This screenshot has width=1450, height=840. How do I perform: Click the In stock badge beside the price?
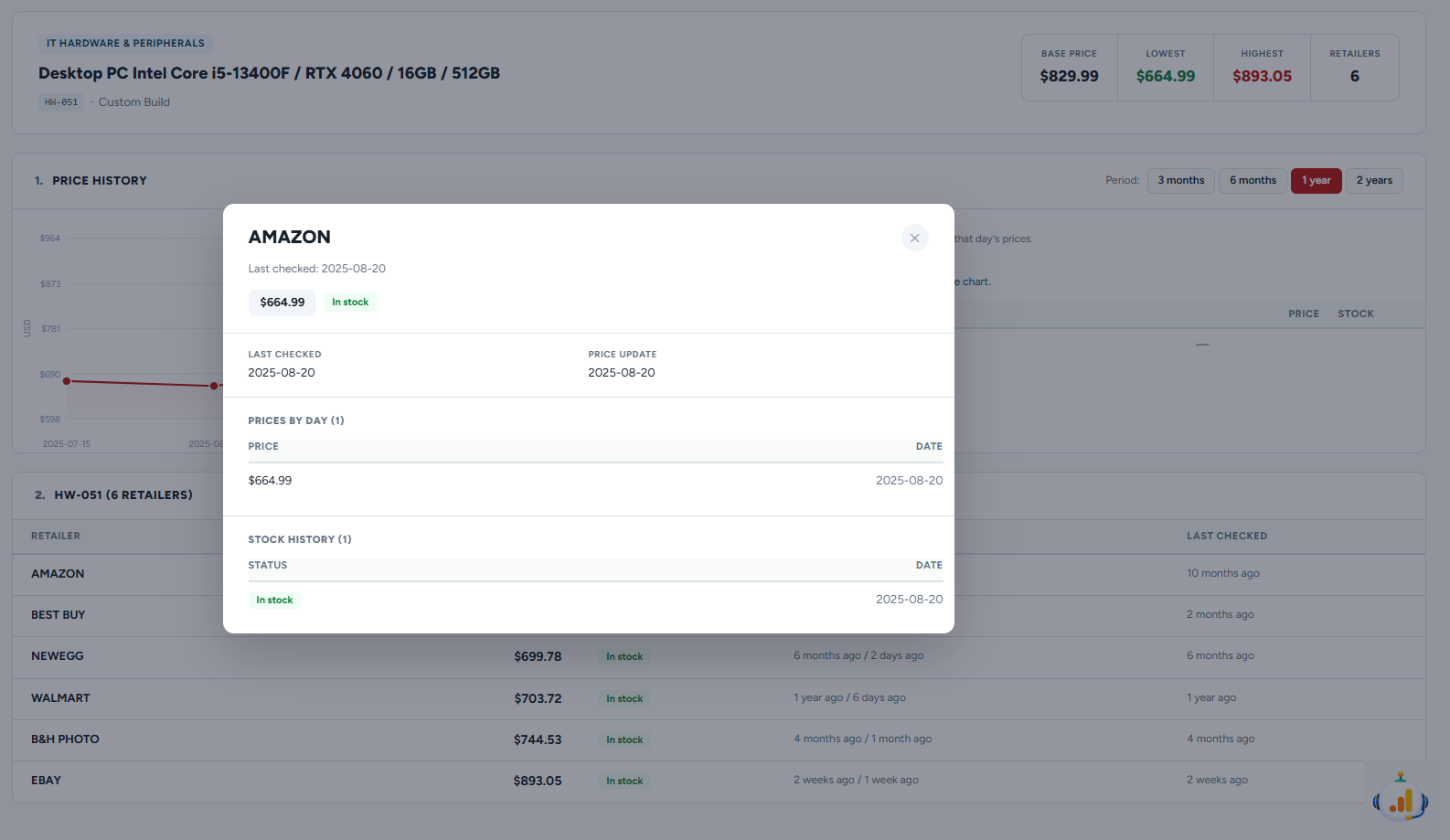coord(350,303)
